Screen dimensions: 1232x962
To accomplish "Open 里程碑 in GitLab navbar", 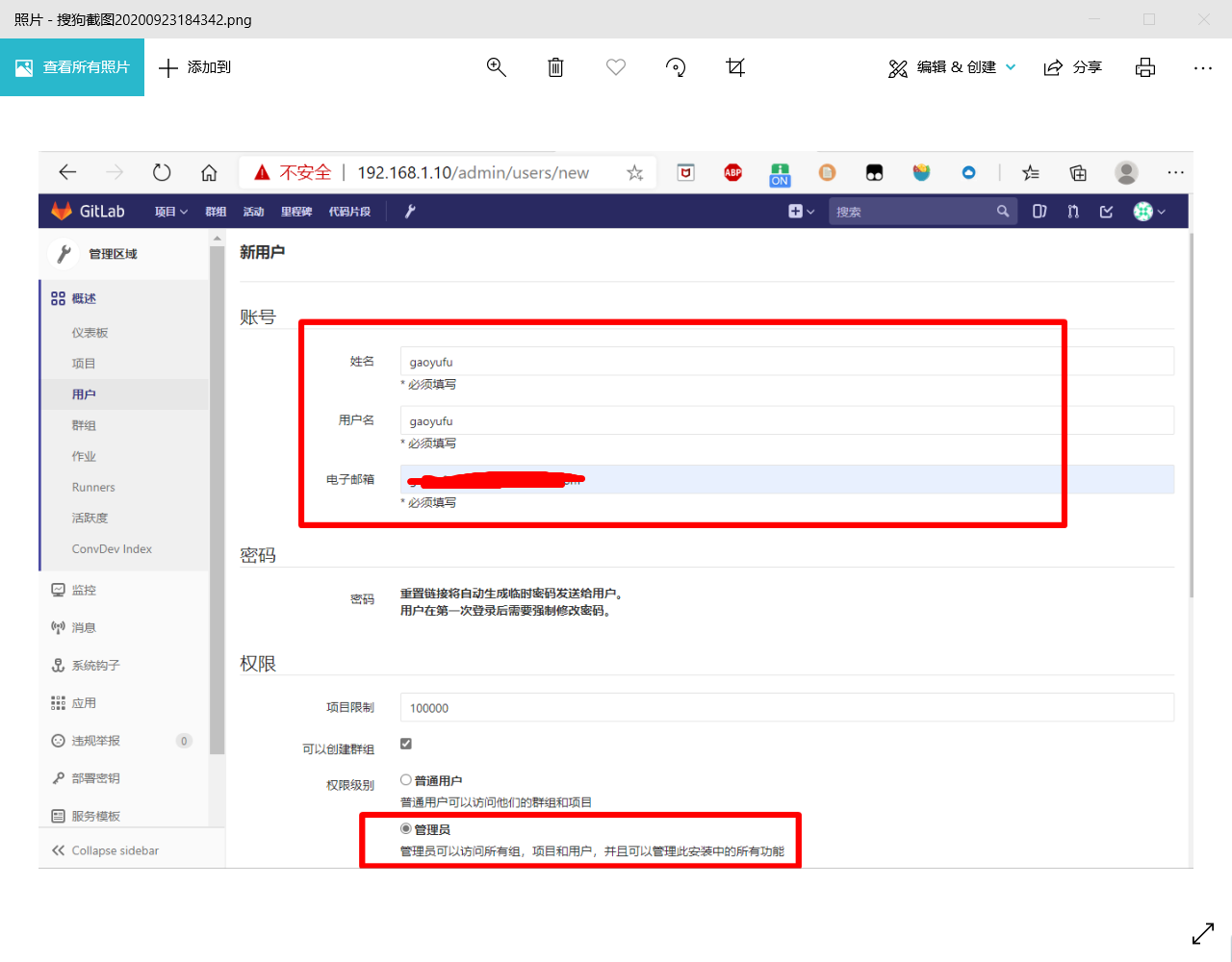I will click(x=296, y=212).
